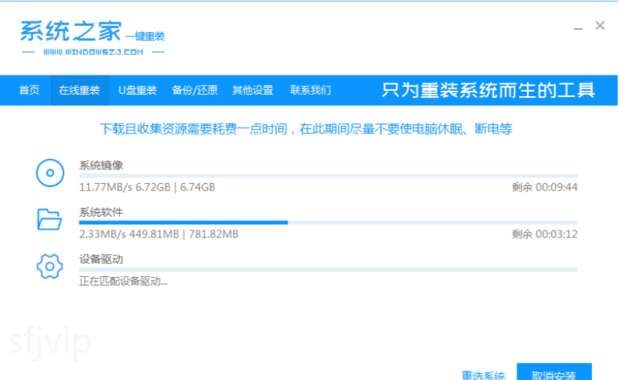This screenshot has height=380, width=620.
Task: Click the 剩余 00:09:44 remaining time
Action: (545, 187)
